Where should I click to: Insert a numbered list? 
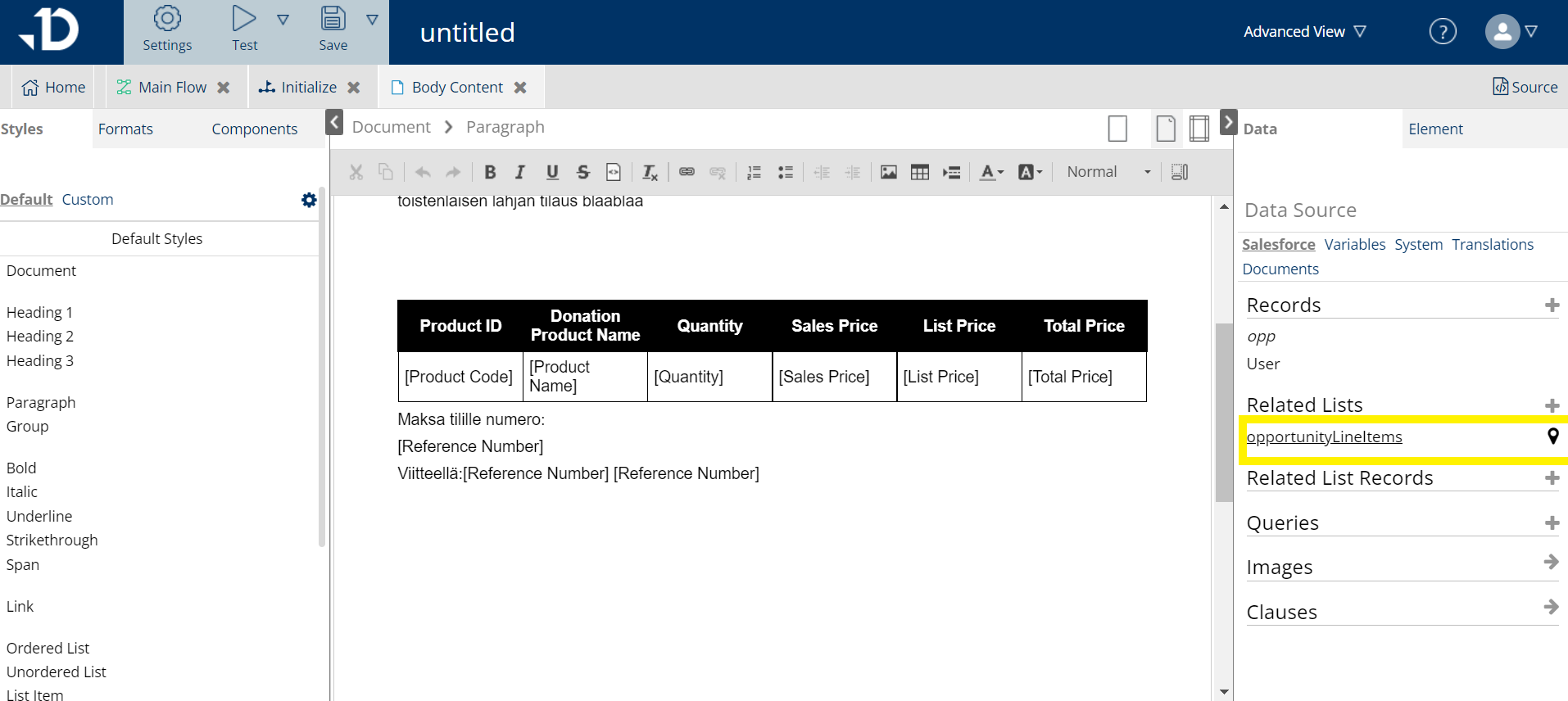coord(754,172)
